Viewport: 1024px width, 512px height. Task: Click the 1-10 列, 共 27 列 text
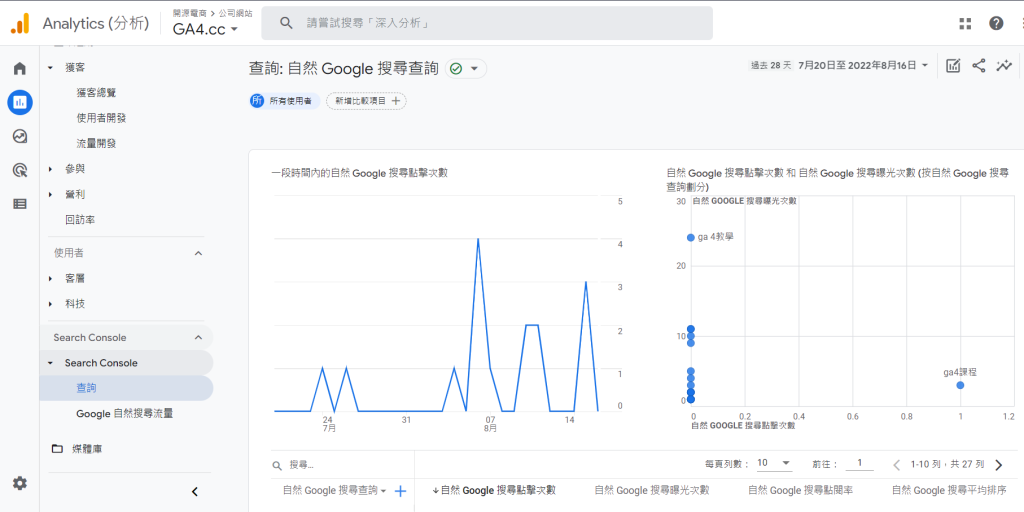click(x=948, y=465)
